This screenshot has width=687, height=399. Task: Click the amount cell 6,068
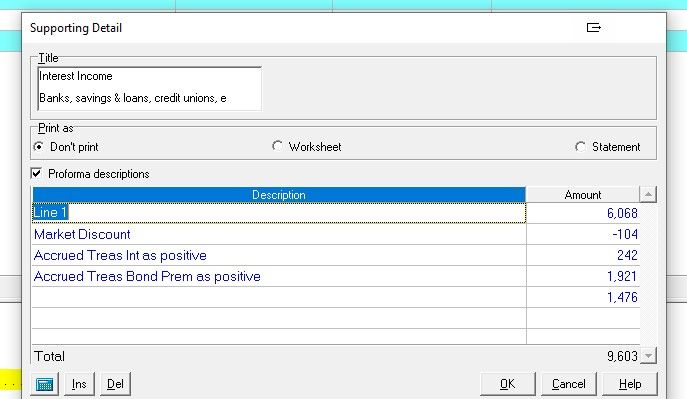click(583, 213)
